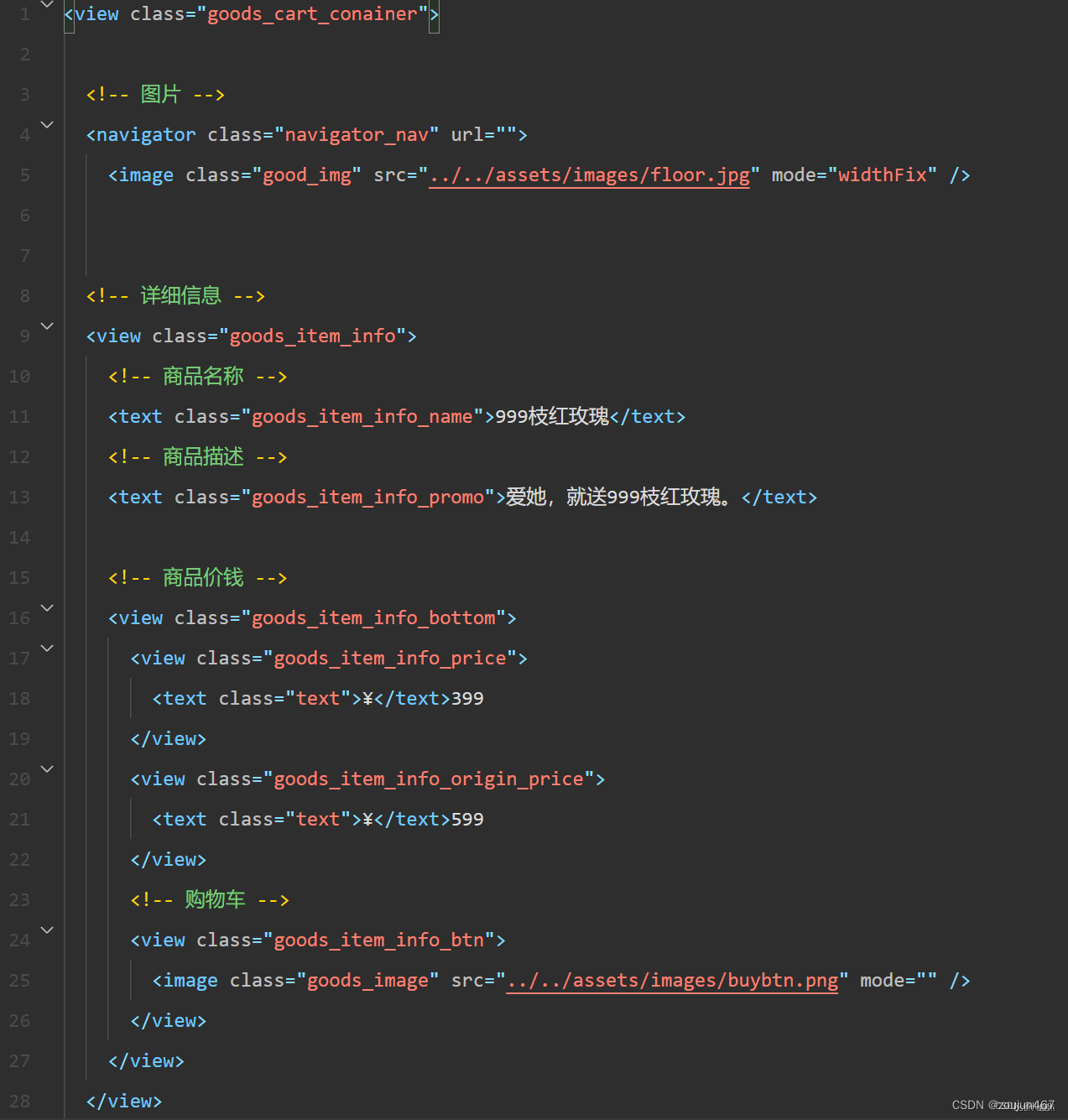The image size is (1068, 1120).
Task: Click the "navigator_nav" class value
Action: coord(357,135)
